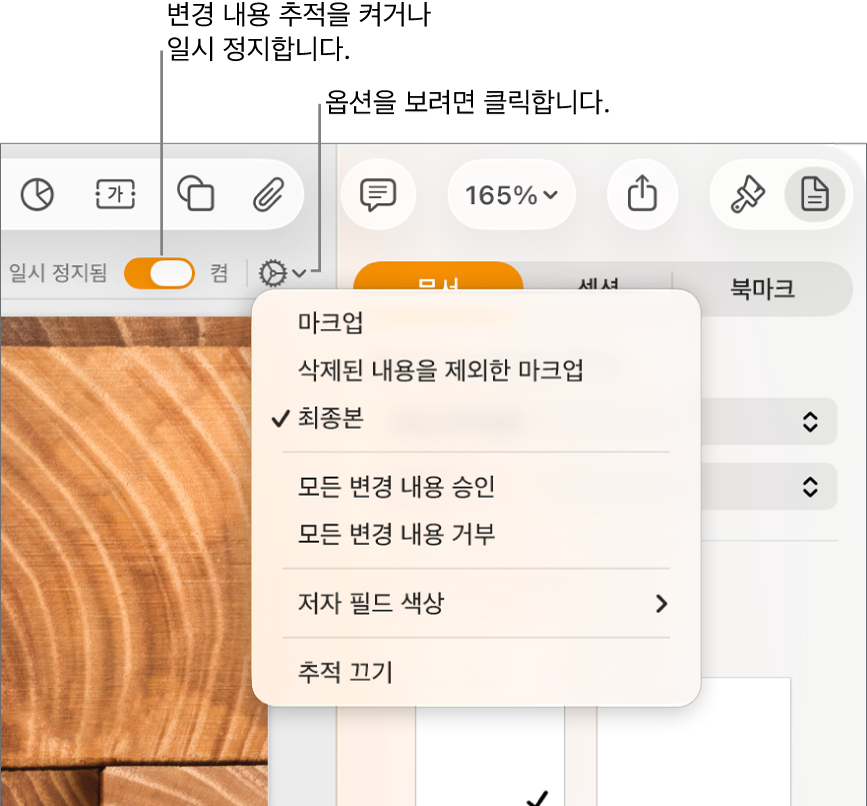Open the lower sidebar popup stepper
Screen dimensions: 867x806
click(x=810, y=487)
